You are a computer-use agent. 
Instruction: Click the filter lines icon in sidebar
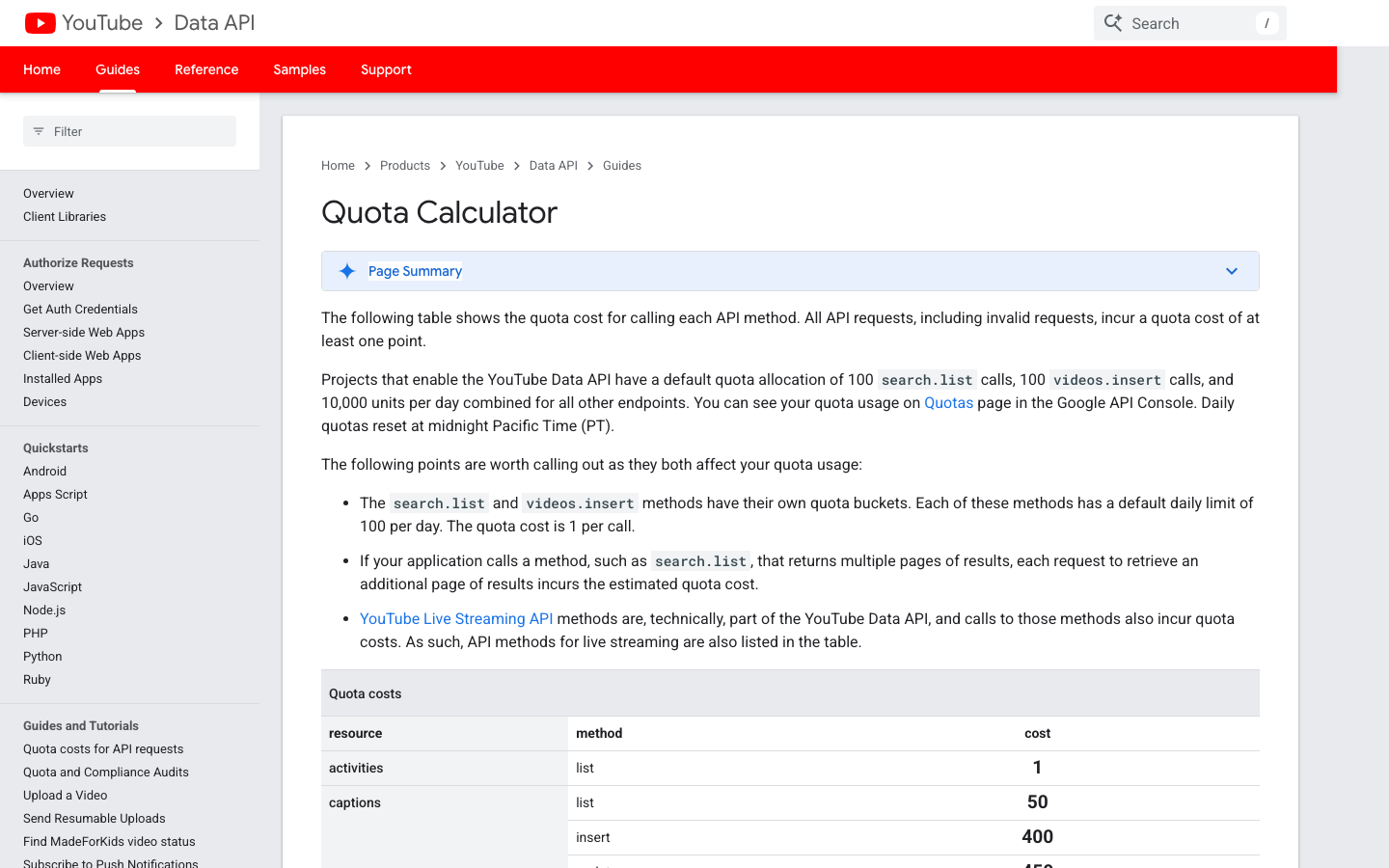pos(39,131)
